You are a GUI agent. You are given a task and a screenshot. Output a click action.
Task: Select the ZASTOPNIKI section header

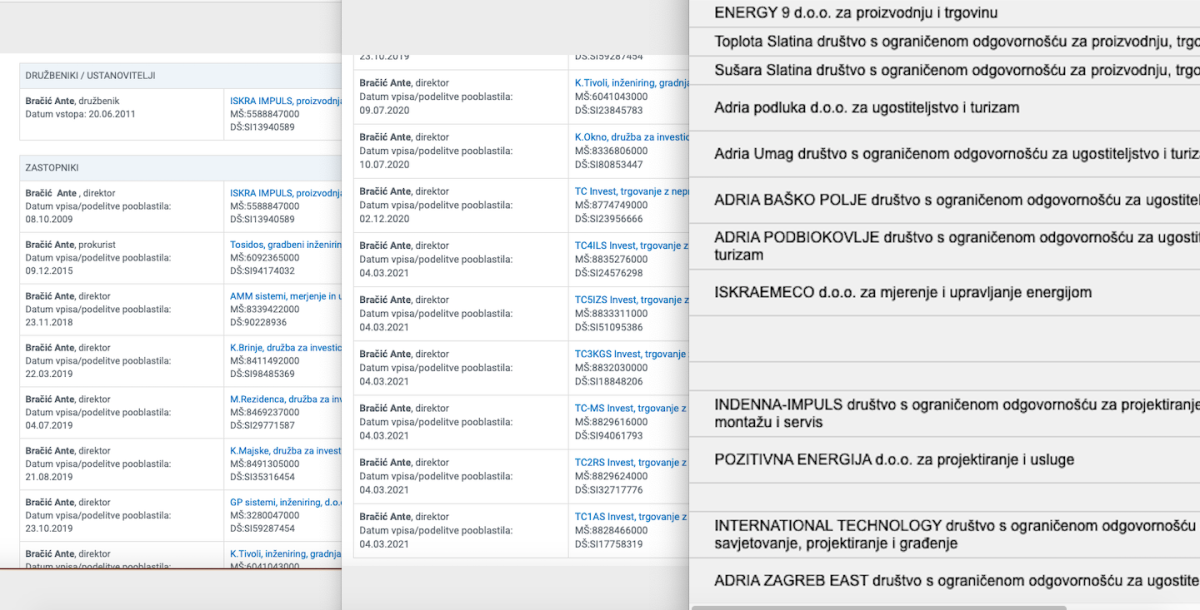pos(52,167)
